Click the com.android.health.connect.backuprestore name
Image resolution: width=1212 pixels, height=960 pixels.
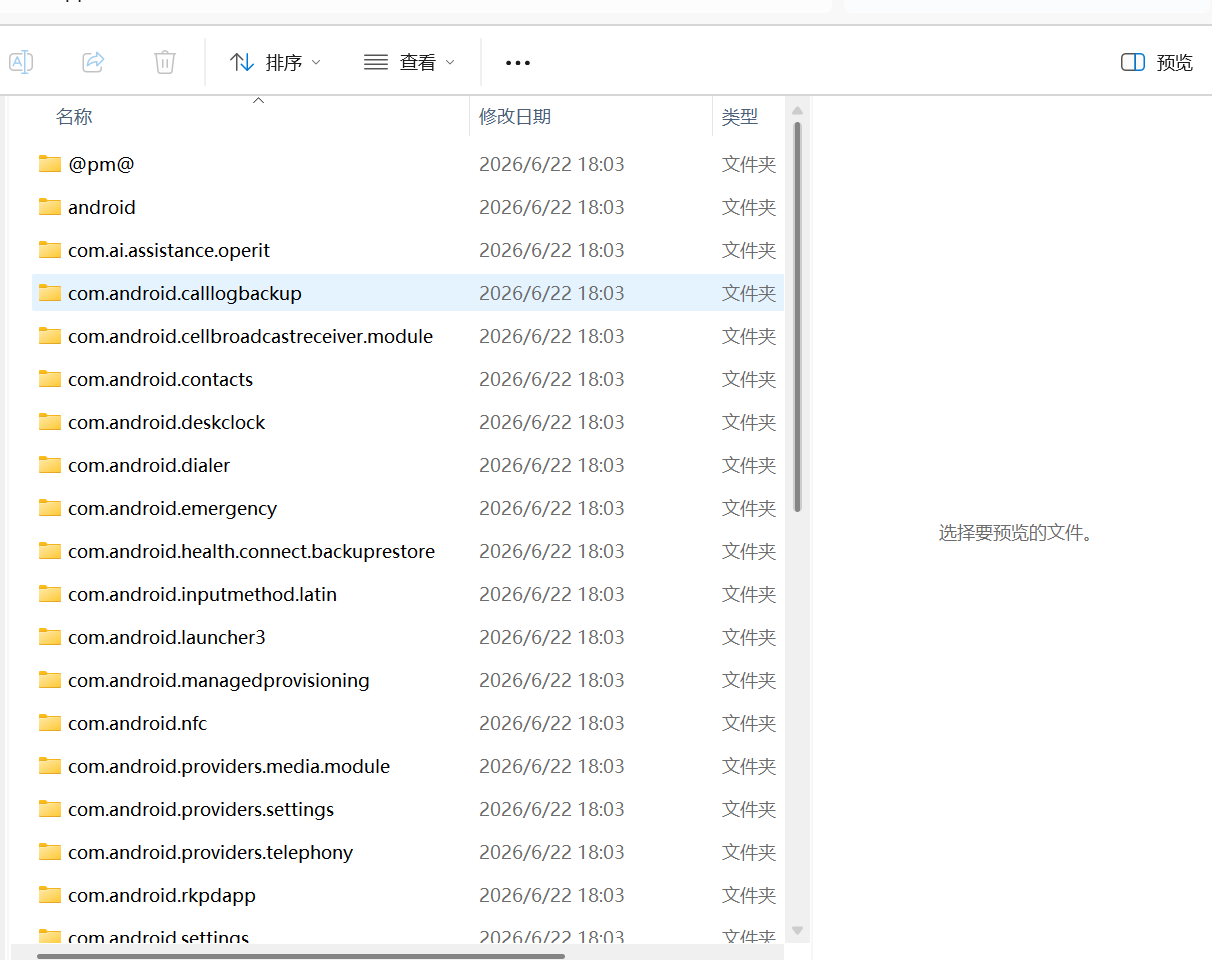click(x=252, y=551)
